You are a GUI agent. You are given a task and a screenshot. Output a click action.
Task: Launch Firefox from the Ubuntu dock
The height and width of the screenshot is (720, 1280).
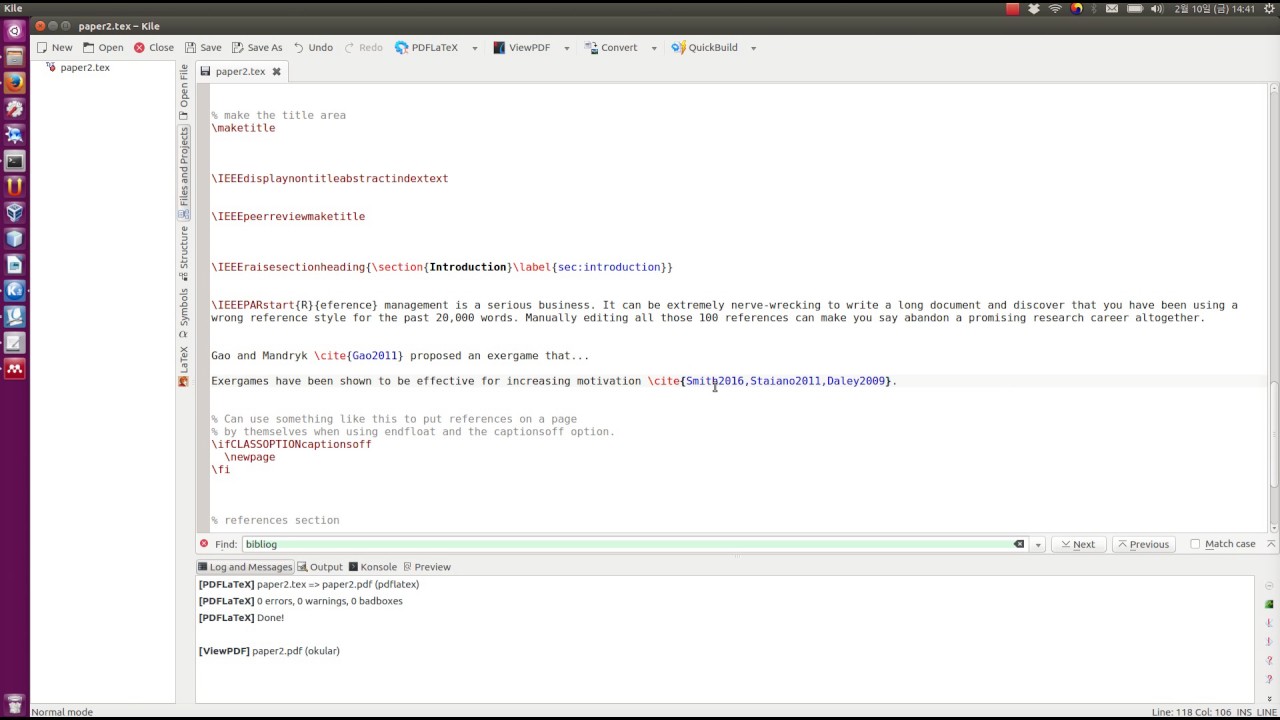(x=15, y=83)
